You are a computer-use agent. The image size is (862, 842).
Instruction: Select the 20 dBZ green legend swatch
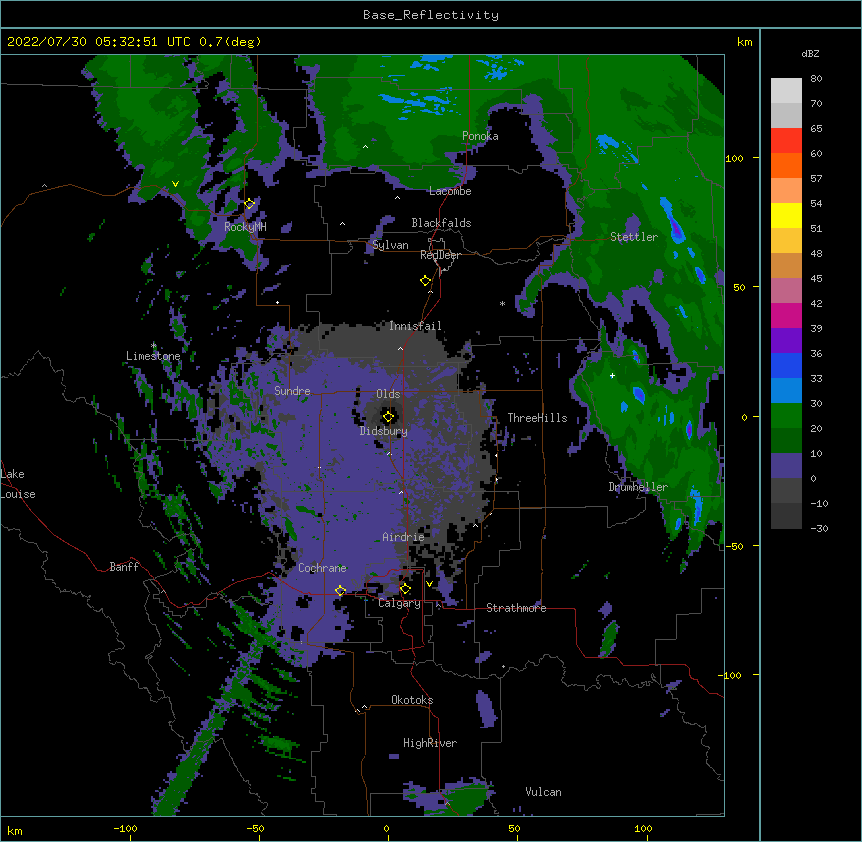(786, 416)
